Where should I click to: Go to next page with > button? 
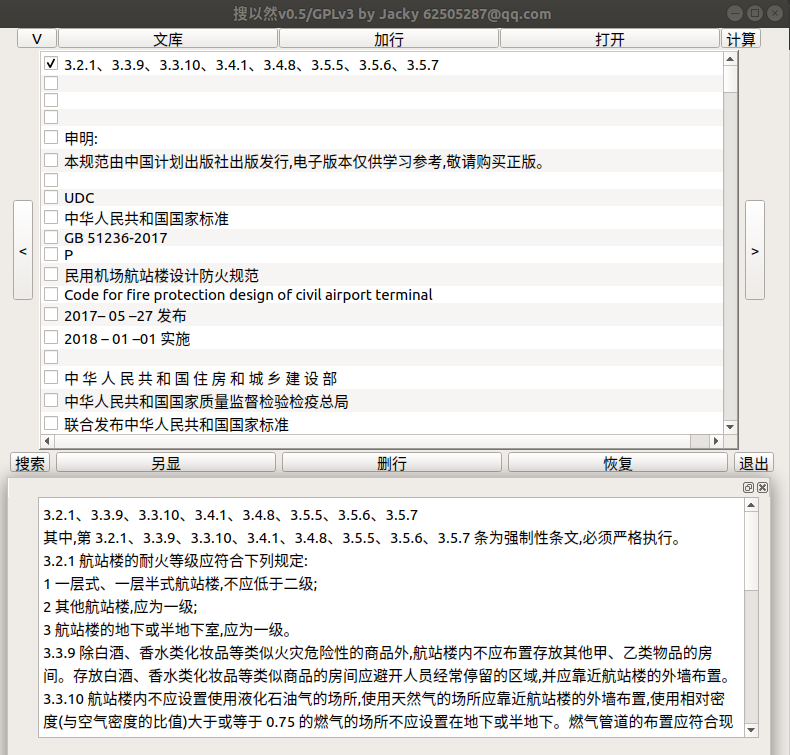pyautogui.click(x=755, y=250)
